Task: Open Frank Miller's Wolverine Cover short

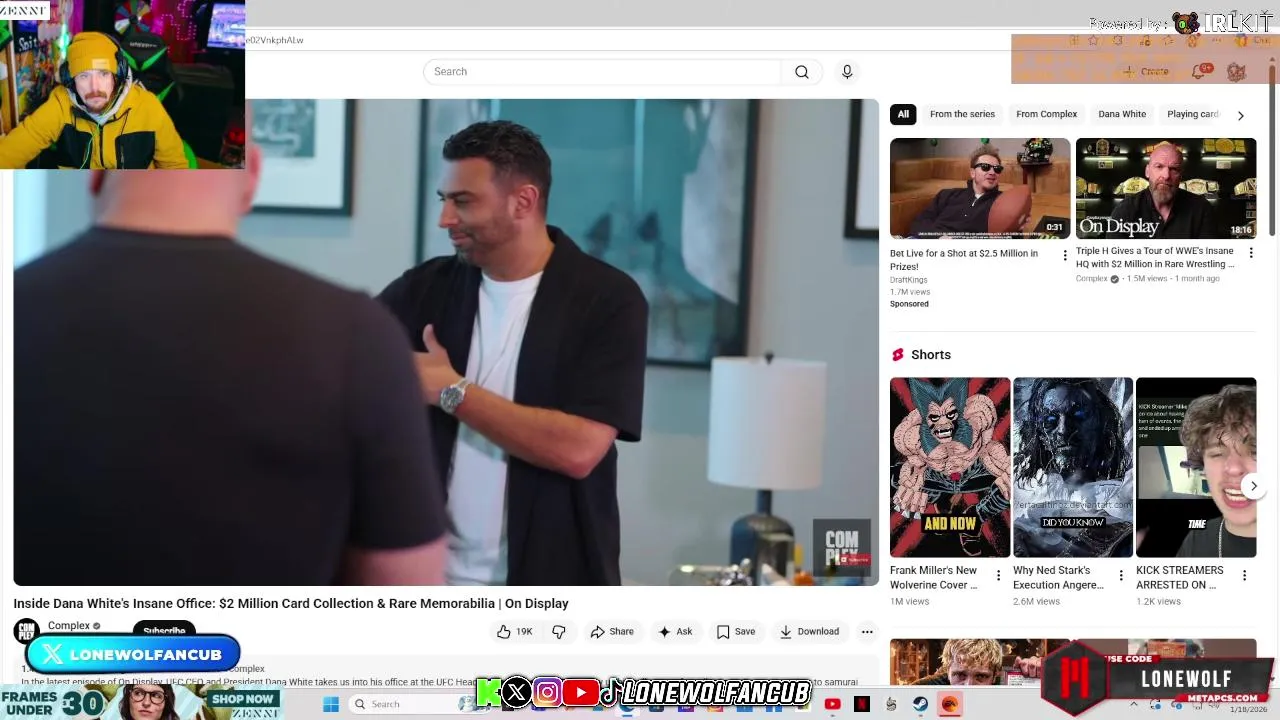Action: (950, 467)
